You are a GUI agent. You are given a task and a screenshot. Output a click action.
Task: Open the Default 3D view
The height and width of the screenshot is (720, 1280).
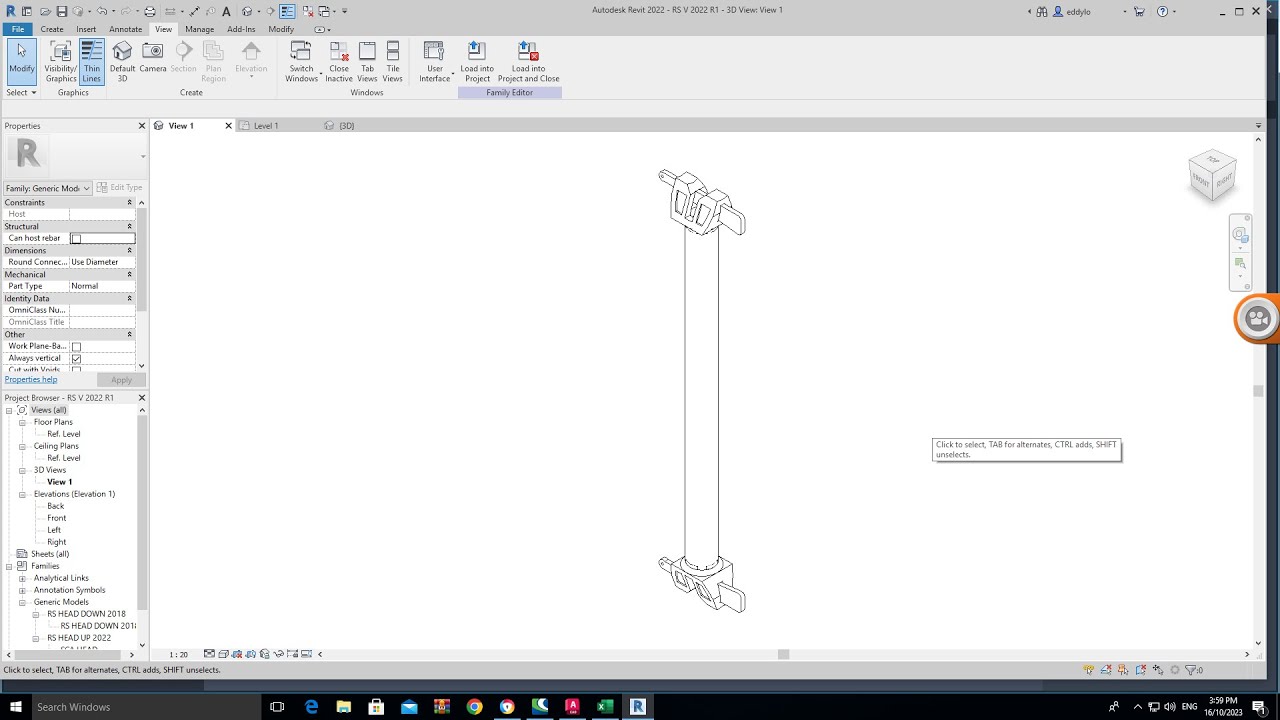(122, 61)
